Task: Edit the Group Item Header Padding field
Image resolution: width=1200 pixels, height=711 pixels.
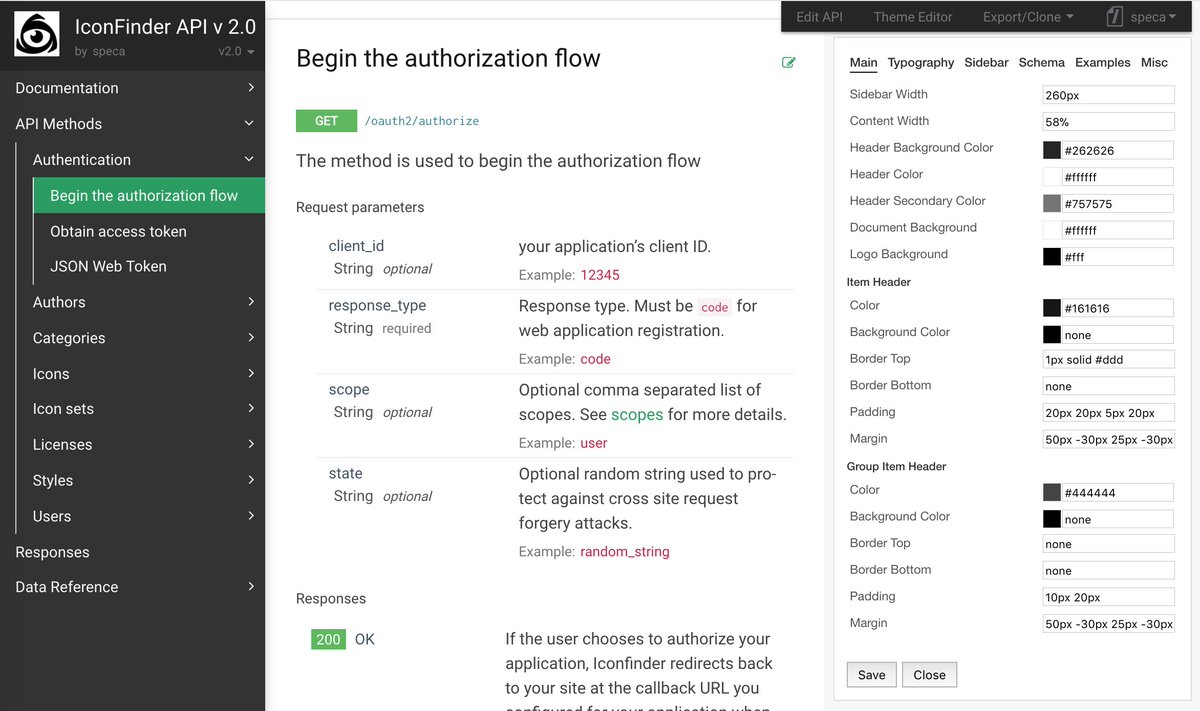Action: point(1108,597)
